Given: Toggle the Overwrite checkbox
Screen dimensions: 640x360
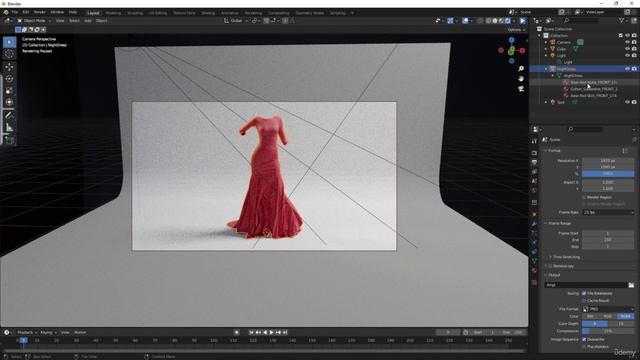Looking at the screenshot, I should point(584,339).
